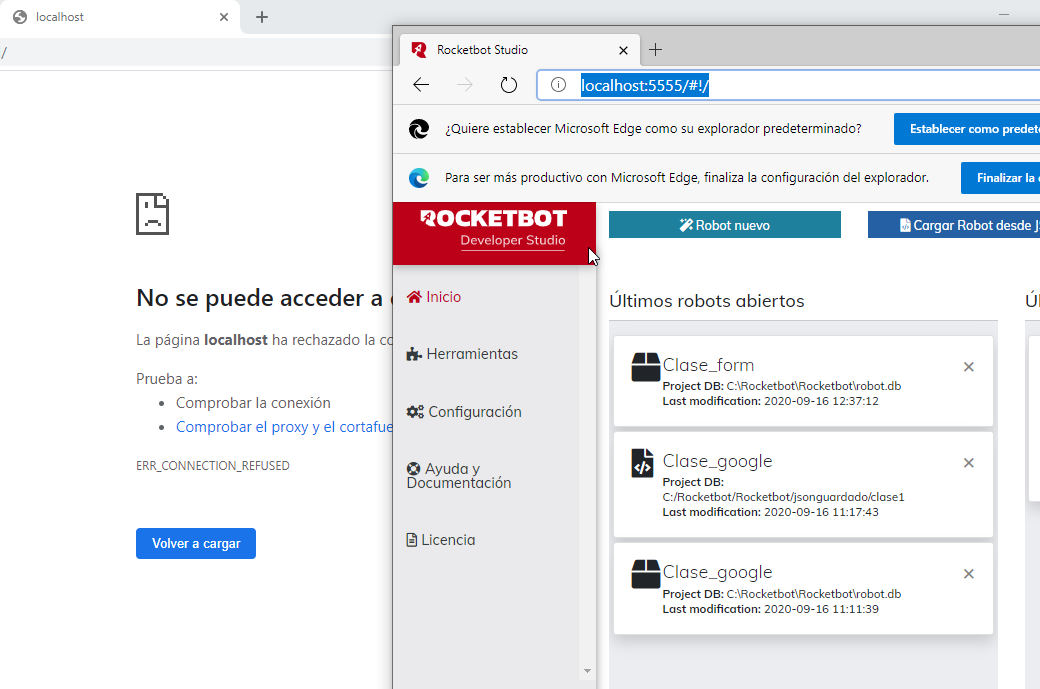Close the localhost Chrome tab
Viewport: 1040px width, 689px height.
click(x=224, y=17)
